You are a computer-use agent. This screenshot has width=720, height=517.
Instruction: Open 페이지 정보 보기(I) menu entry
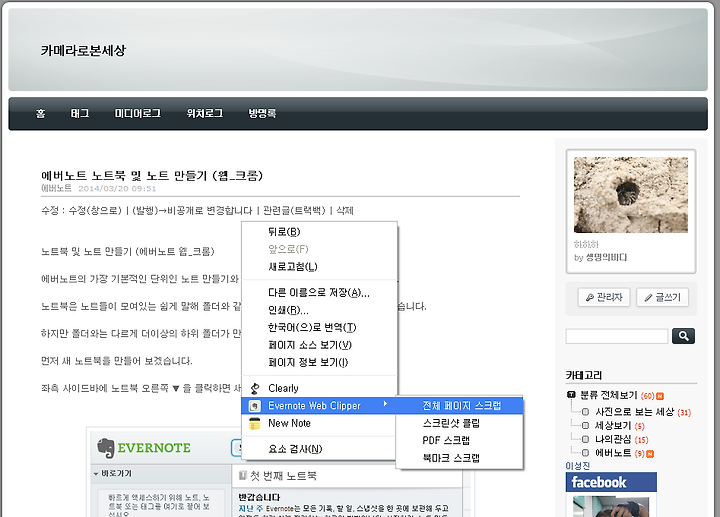pyautogui.click(x=319, y=362)
